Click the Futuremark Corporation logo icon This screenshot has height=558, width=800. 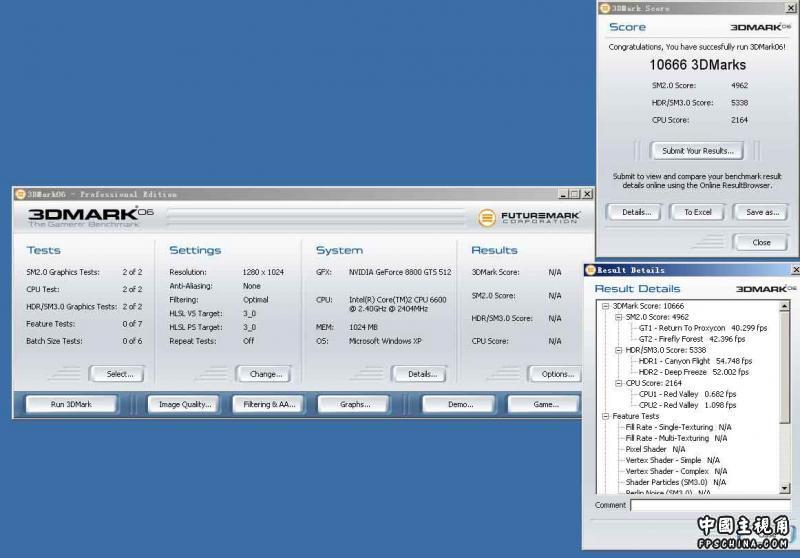pos(486,218)
